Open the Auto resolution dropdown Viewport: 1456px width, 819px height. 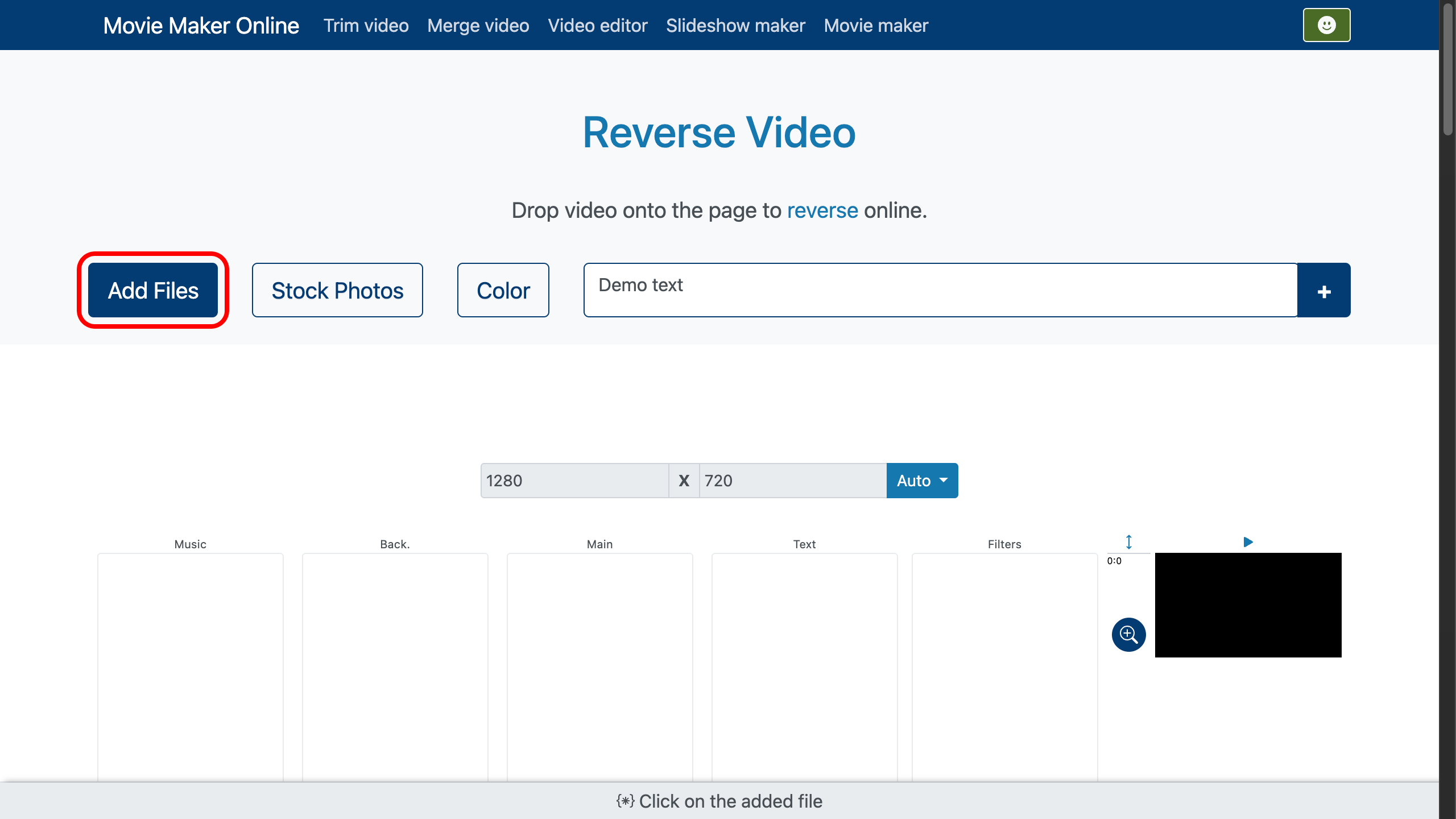(x=922, y=481)
